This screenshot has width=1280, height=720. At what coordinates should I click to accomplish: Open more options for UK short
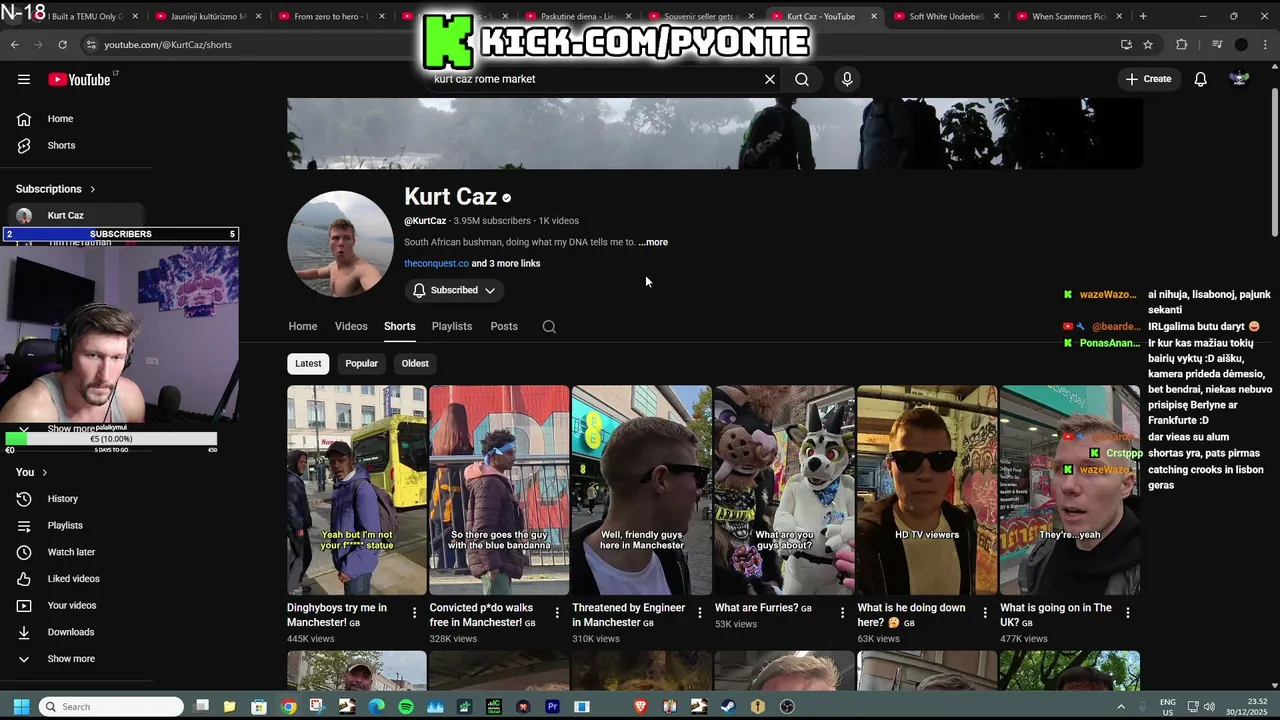click(1127, 612)
